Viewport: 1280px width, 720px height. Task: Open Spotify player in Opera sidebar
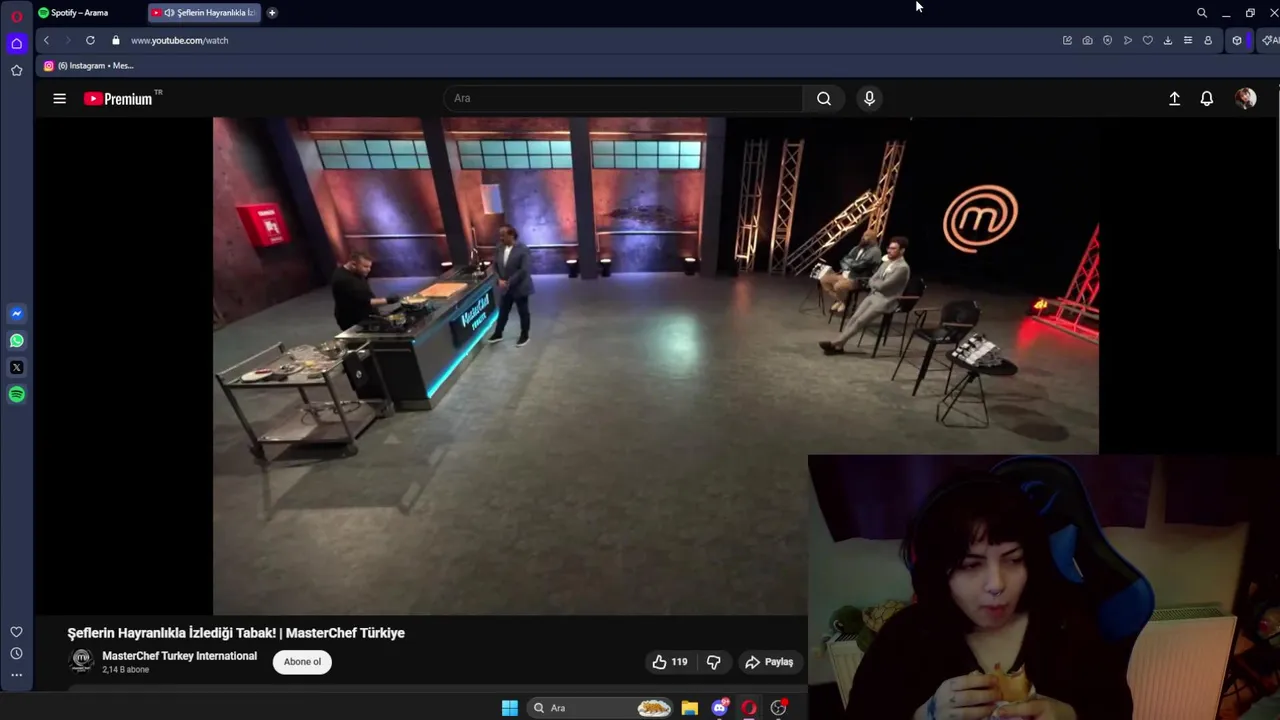pos(16,395)
